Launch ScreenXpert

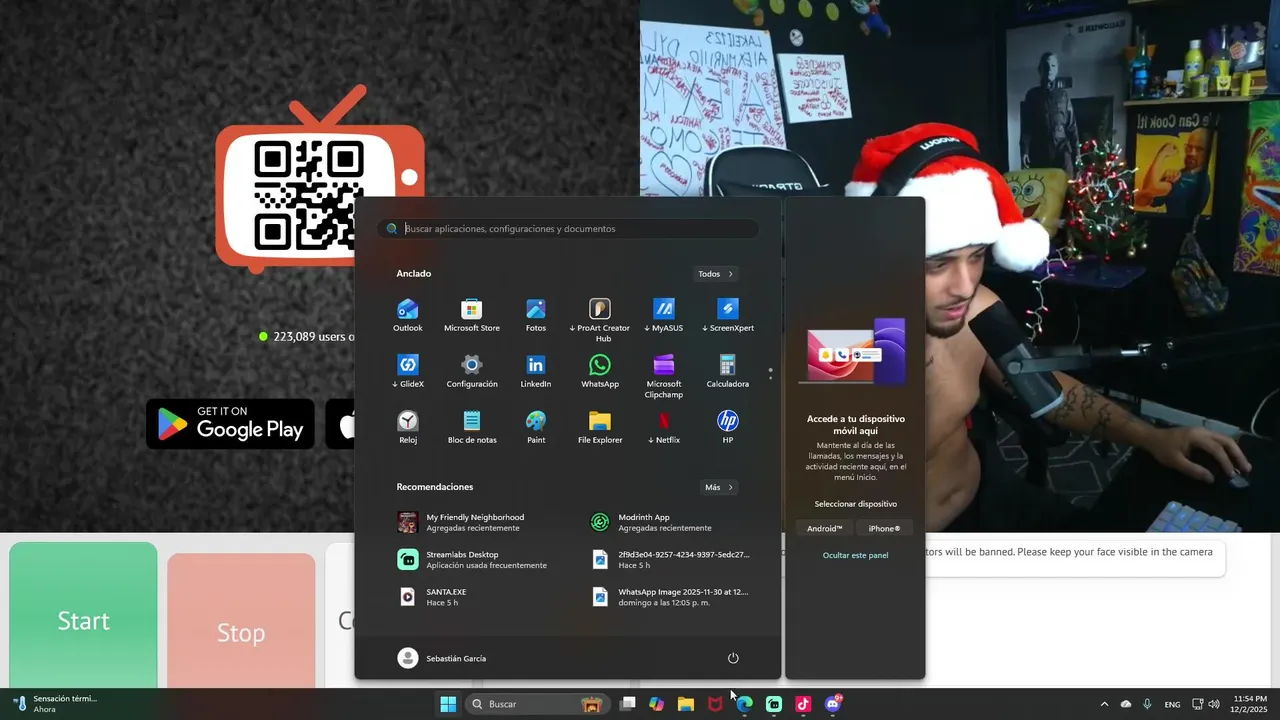tap(728, 315)
